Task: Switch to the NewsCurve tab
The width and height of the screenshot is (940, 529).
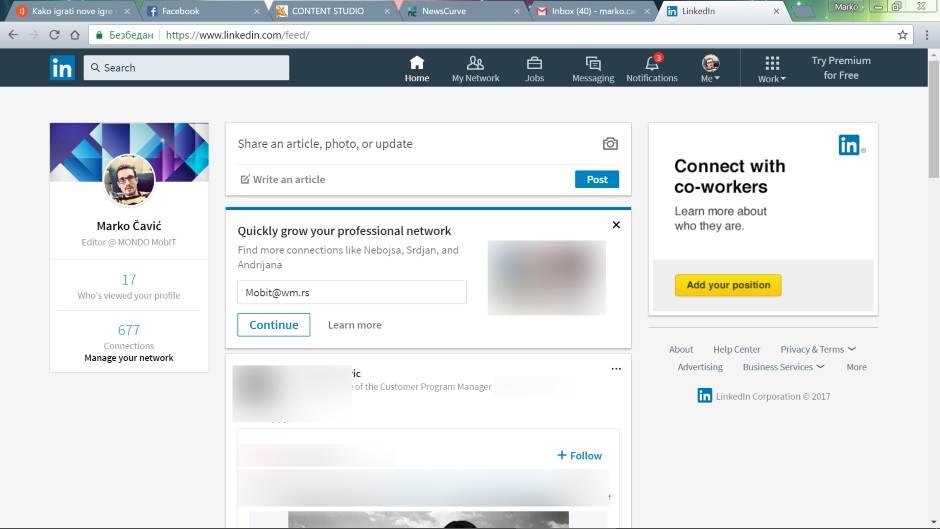Action: [x=463, y=11]
